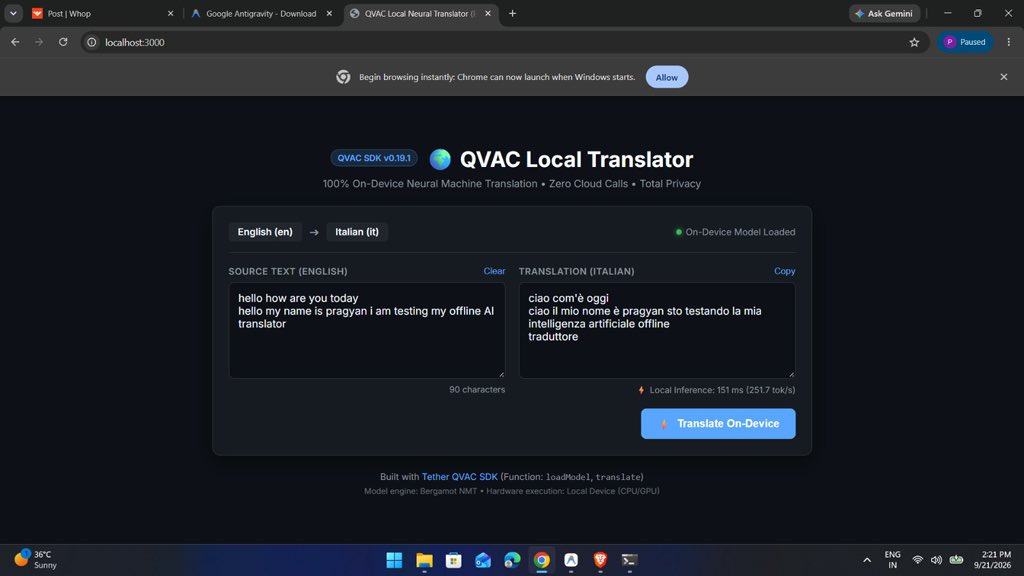Viewport: 1024px width, 576px height.
Task: Open the clock and date at 2:21 PM
Action: coord(992,560)
